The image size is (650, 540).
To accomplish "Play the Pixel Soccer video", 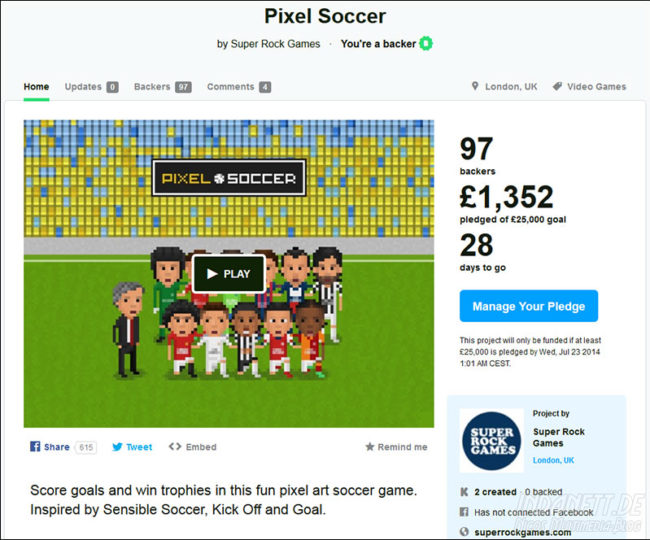I will tap(228, 274).
